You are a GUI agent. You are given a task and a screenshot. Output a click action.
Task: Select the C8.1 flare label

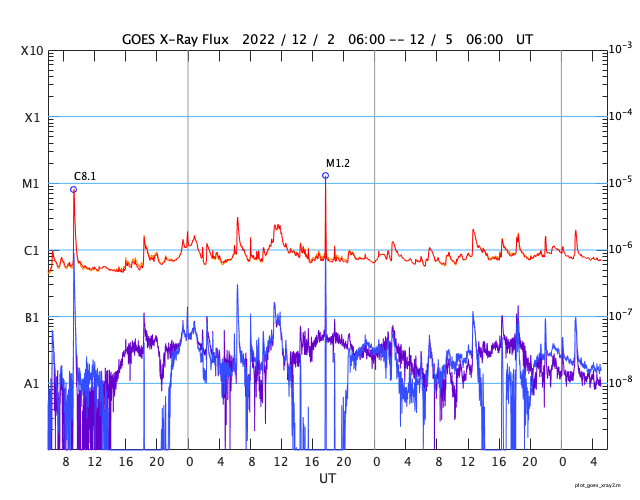pos(85,176)
